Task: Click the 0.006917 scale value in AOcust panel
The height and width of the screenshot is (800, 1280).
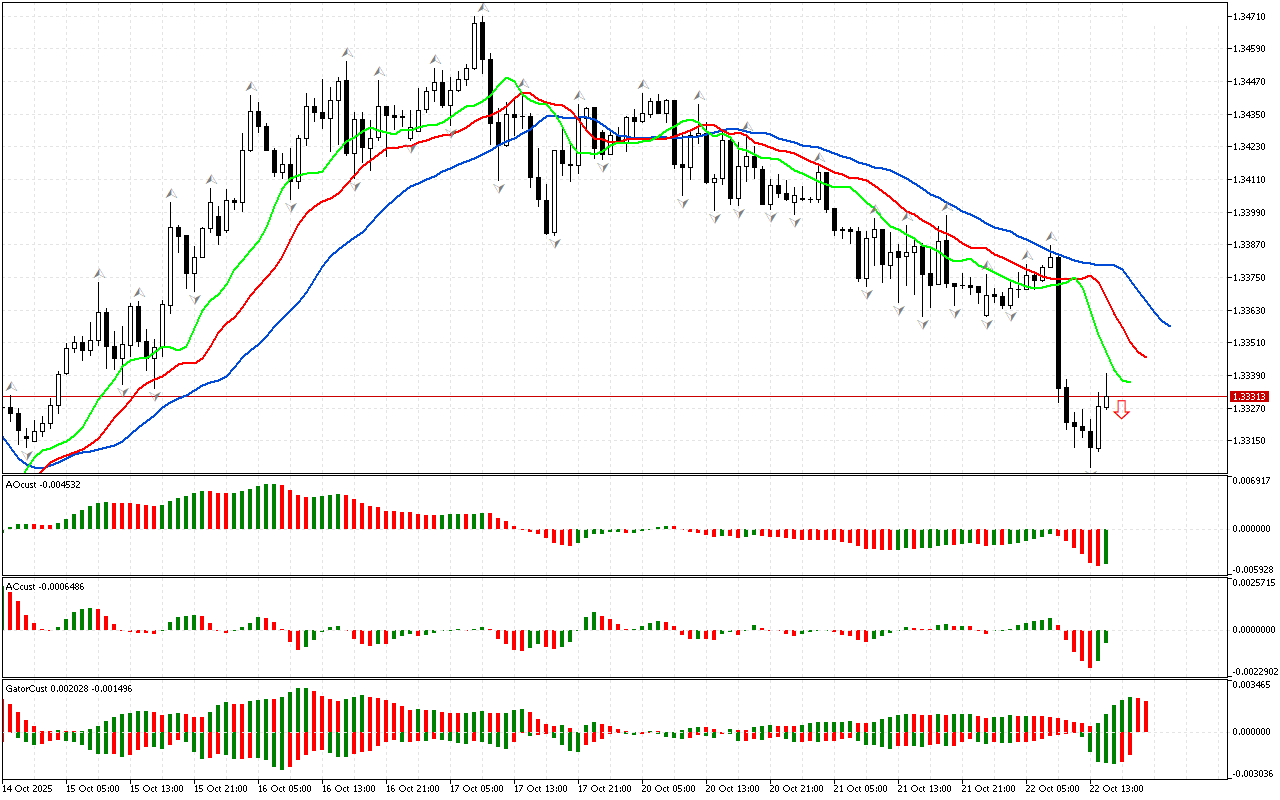Action: pyautogui.click(x=1250, y=481)
